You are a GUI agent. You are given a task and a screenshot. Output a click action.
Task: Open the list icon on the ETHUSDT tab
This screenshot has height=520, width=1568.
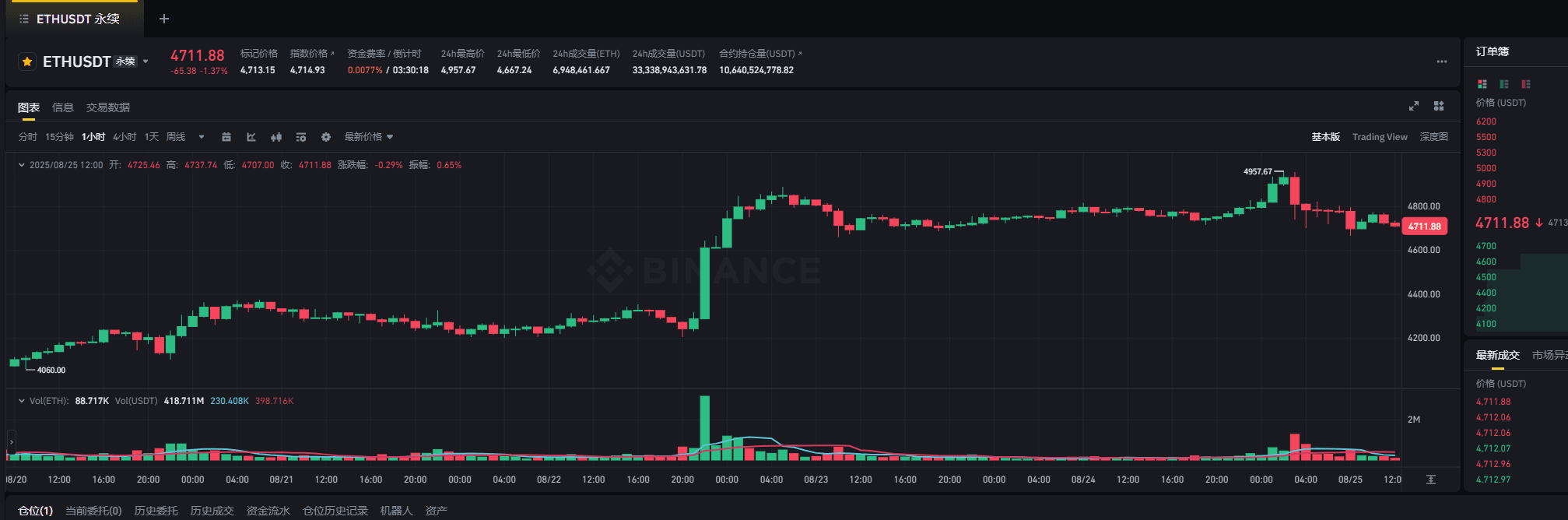(24, 19)
